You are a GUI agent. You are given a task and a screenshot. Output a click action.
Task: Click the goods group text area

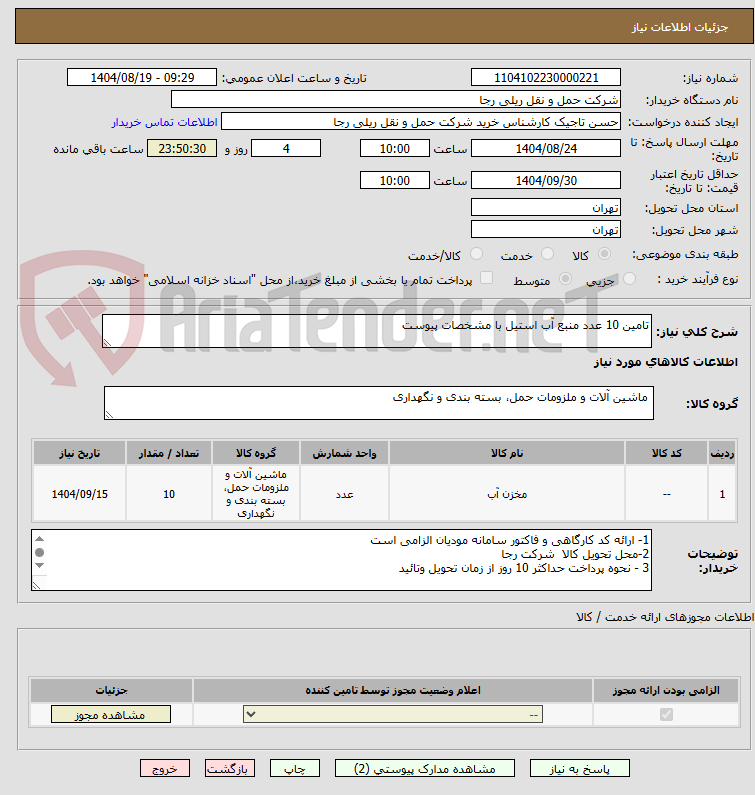click(x=379, y=403)
